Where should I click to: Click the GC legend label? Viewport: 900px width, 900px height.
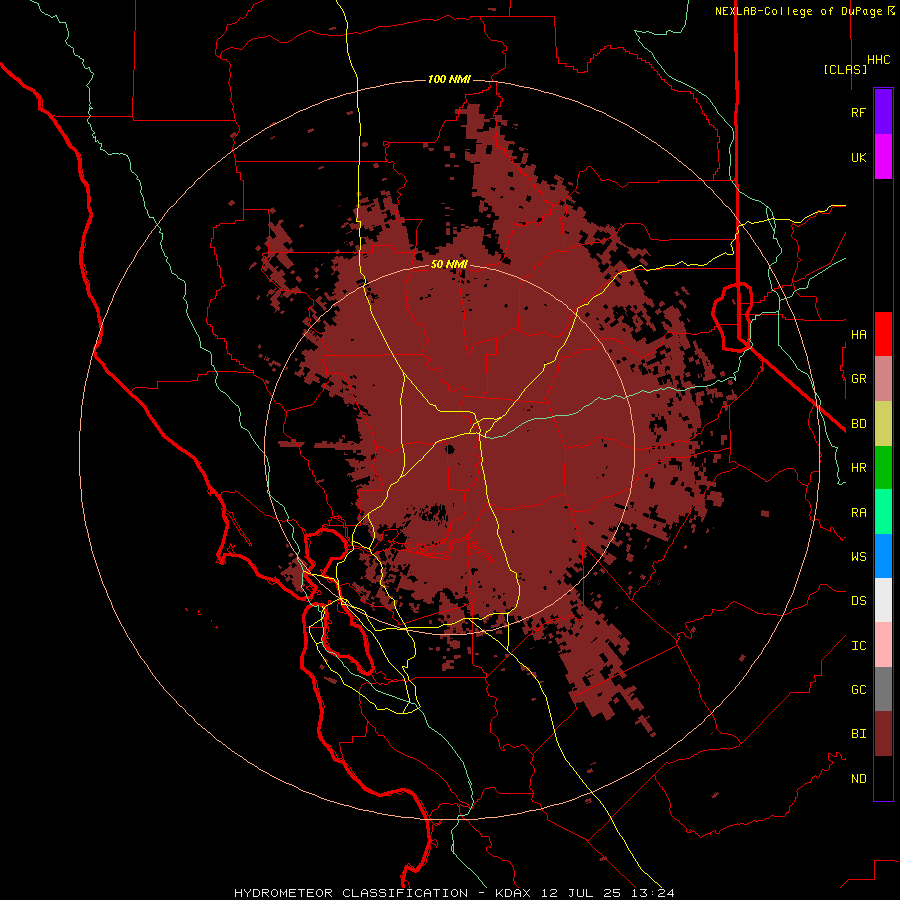coord(858,689)
